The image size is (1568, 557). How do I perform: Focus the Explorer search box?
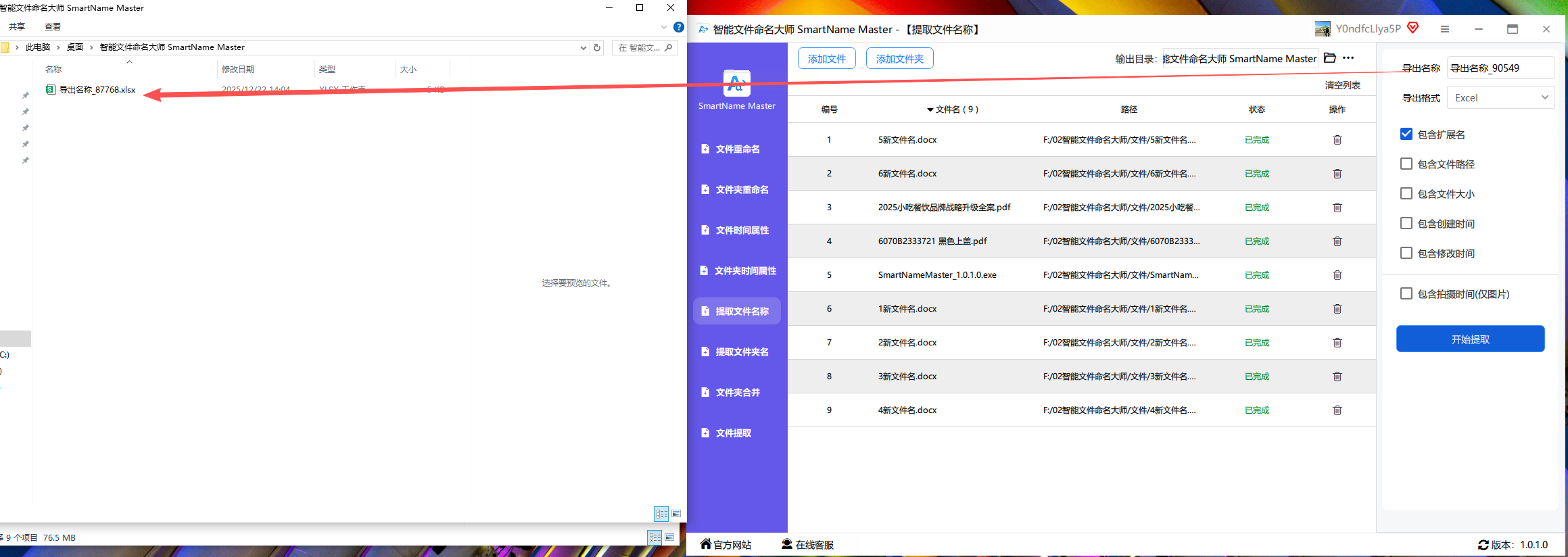[x=645, y=47]
